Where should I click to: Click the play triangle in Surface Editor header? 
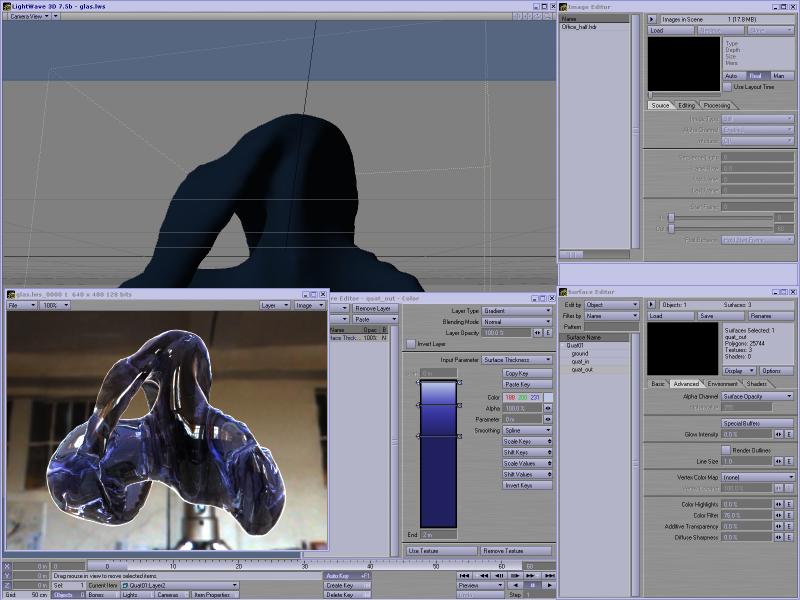point(652,305)
